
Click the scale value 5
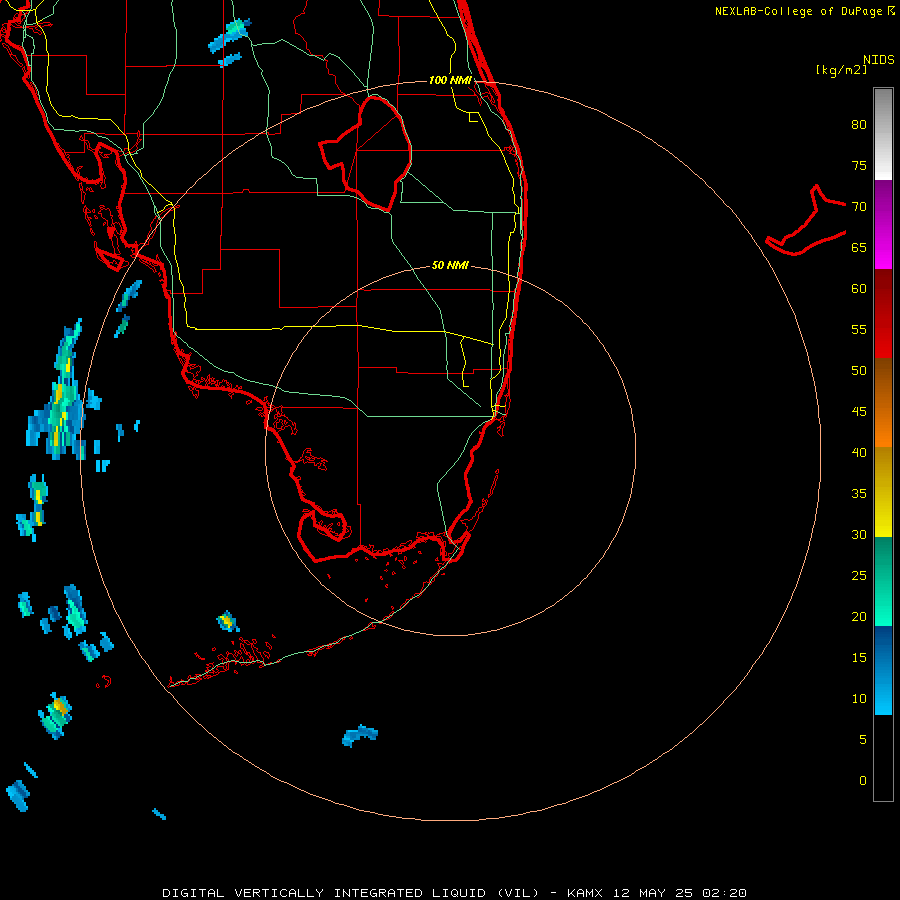coord(863,739)
